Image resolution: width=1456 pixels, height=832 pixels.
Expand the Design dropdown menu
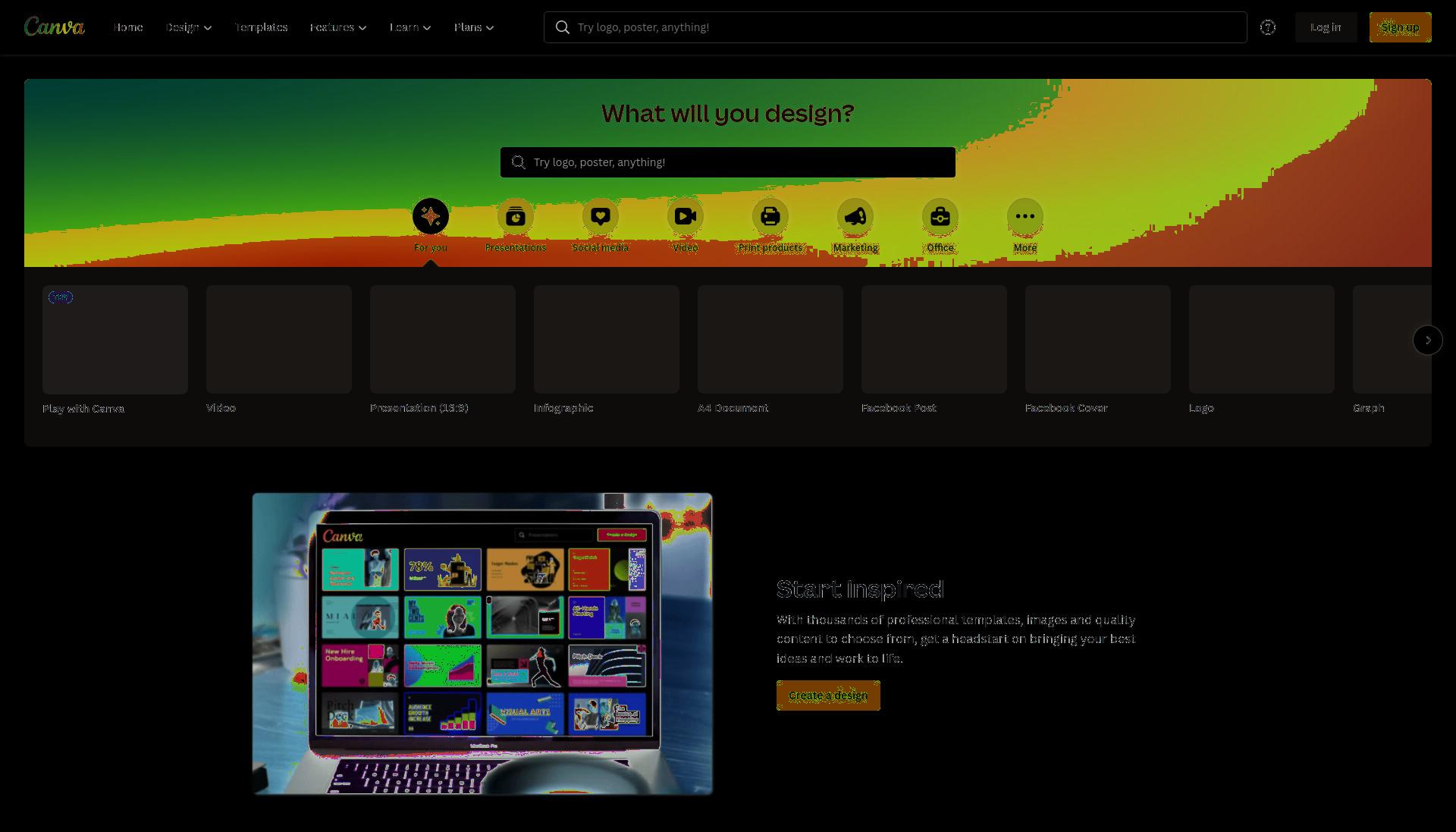coord(189,27)
